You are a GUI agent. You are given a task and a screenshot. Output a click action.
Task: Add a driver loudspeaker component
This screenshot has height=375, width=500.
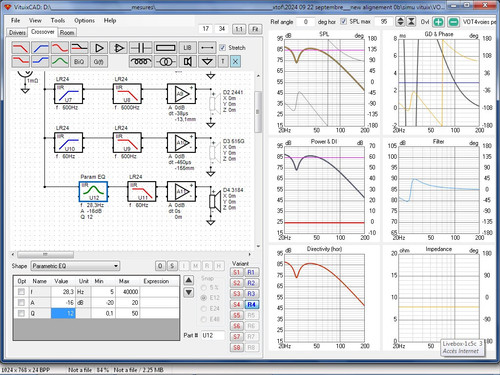(187, 61)
